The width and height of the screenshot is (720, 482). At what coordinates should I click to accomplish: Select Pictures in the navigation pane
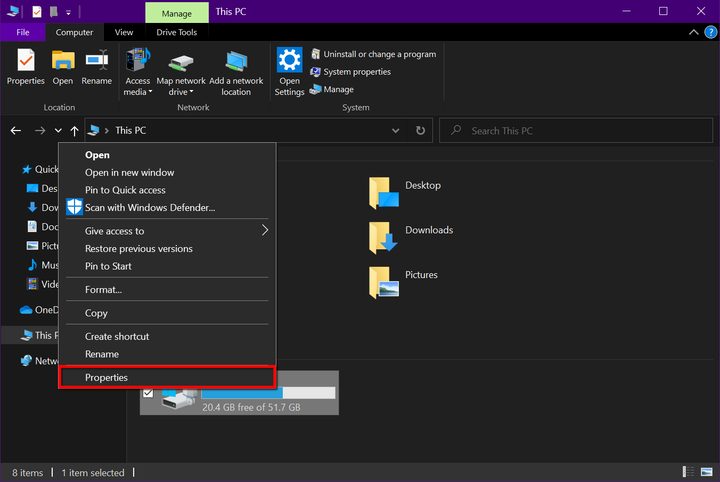(42, 246)
